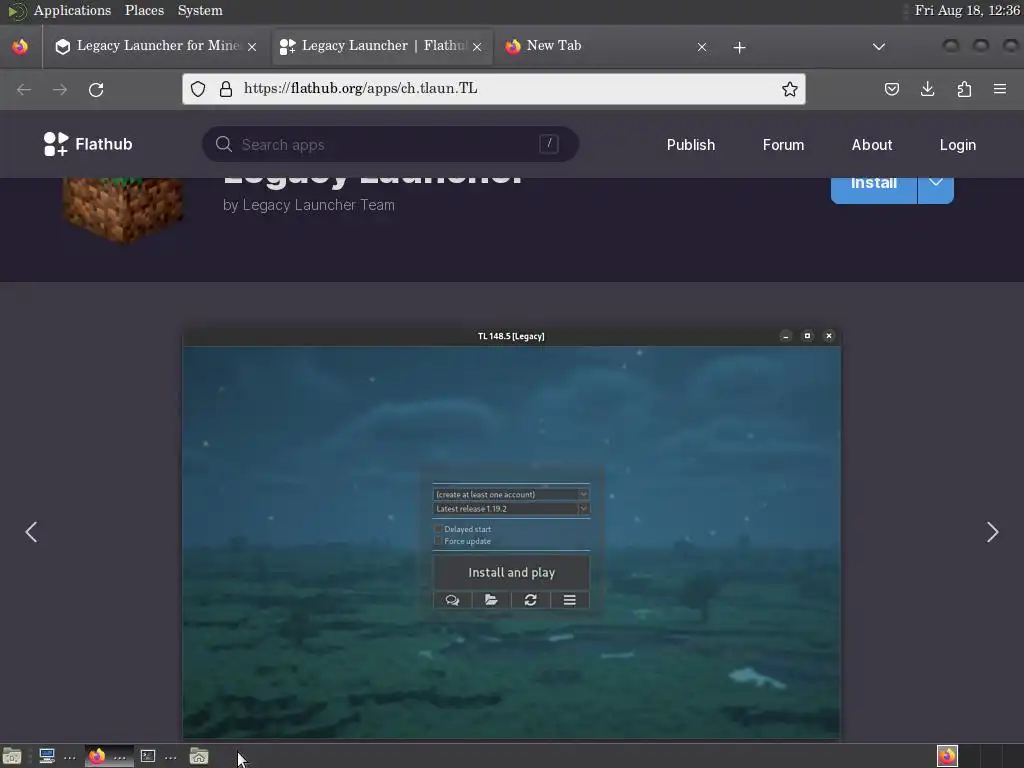The image size is (1024, 768).
Task: Click the computer monitor taskbar icon
Action: (47, 756)
